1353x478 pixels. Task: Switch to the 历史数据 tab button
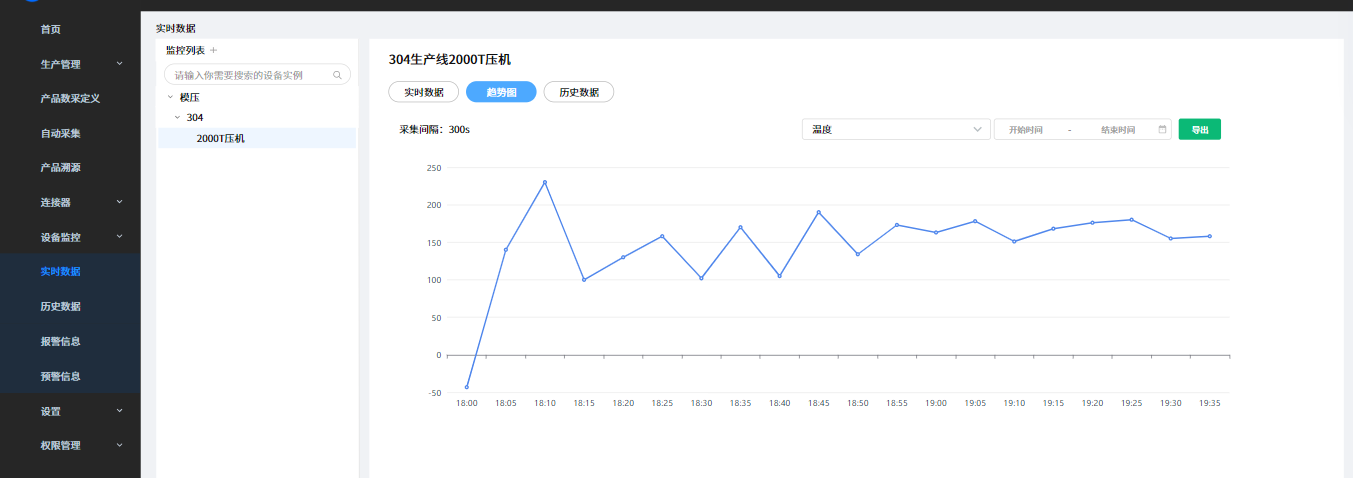pyautogui.click(x=578, y=92)
